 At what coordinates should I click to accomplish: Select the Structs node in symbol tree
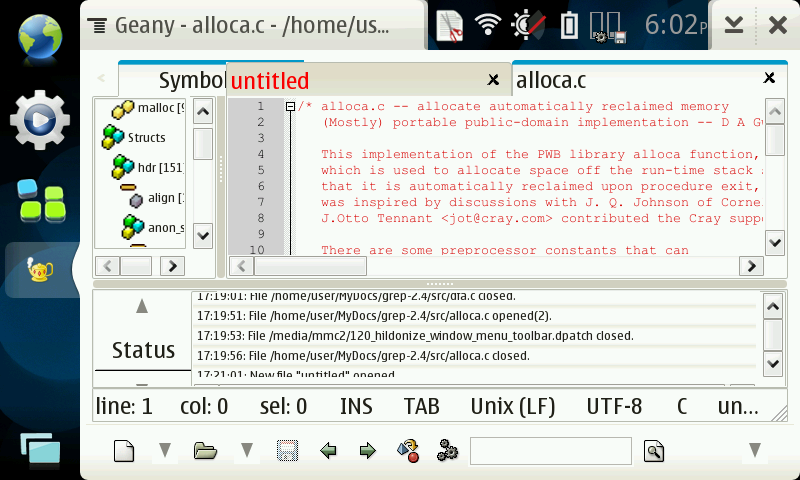(x=146, y=138)
